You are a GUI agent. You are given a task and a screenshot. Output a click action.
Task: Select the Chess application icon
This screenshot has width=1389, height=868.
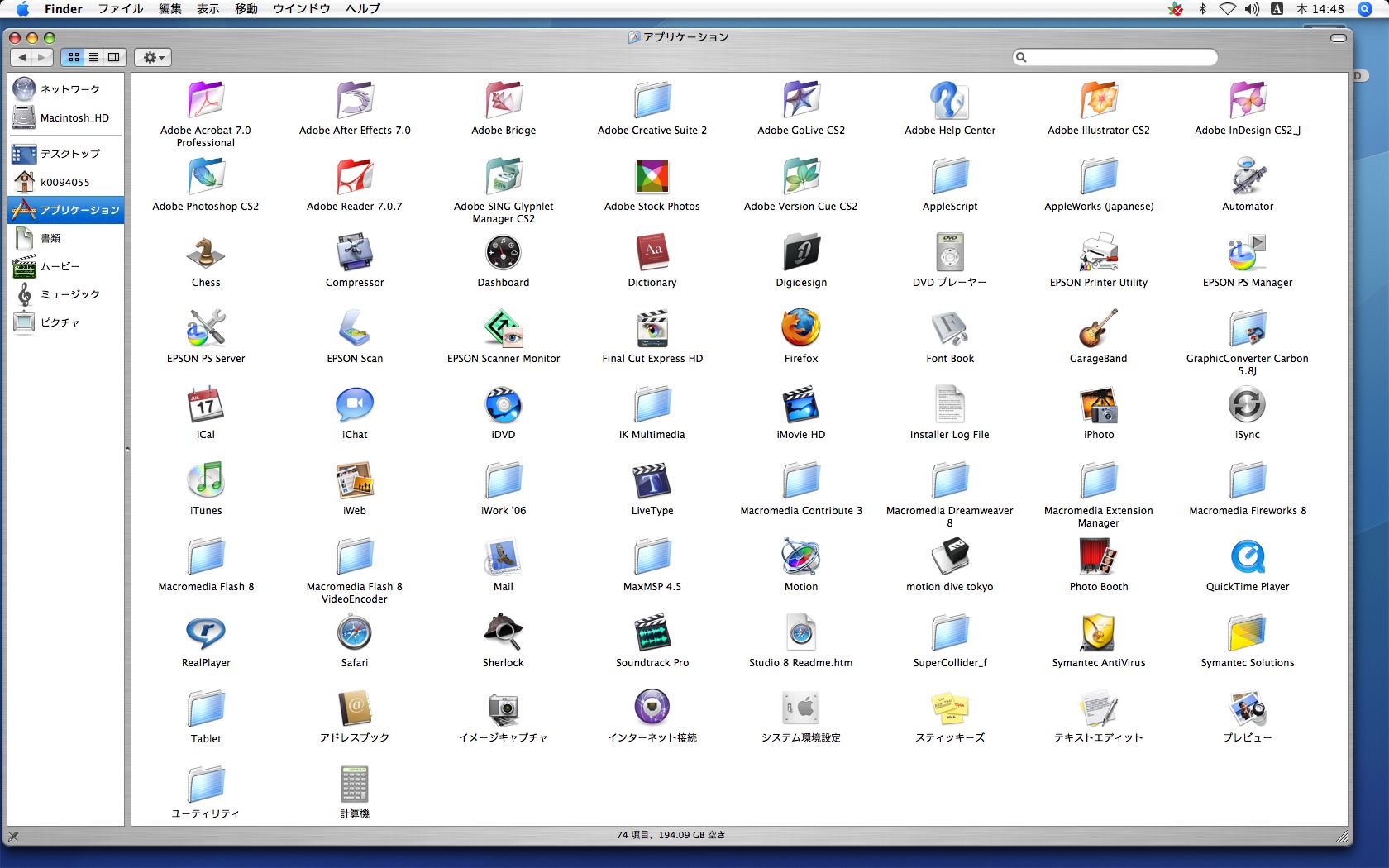(206, 253)
